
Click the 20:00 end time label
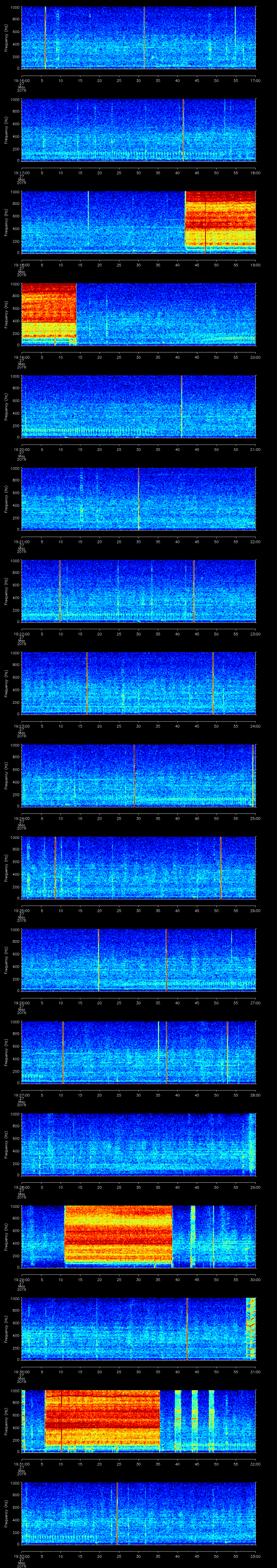tap(256, 357)
